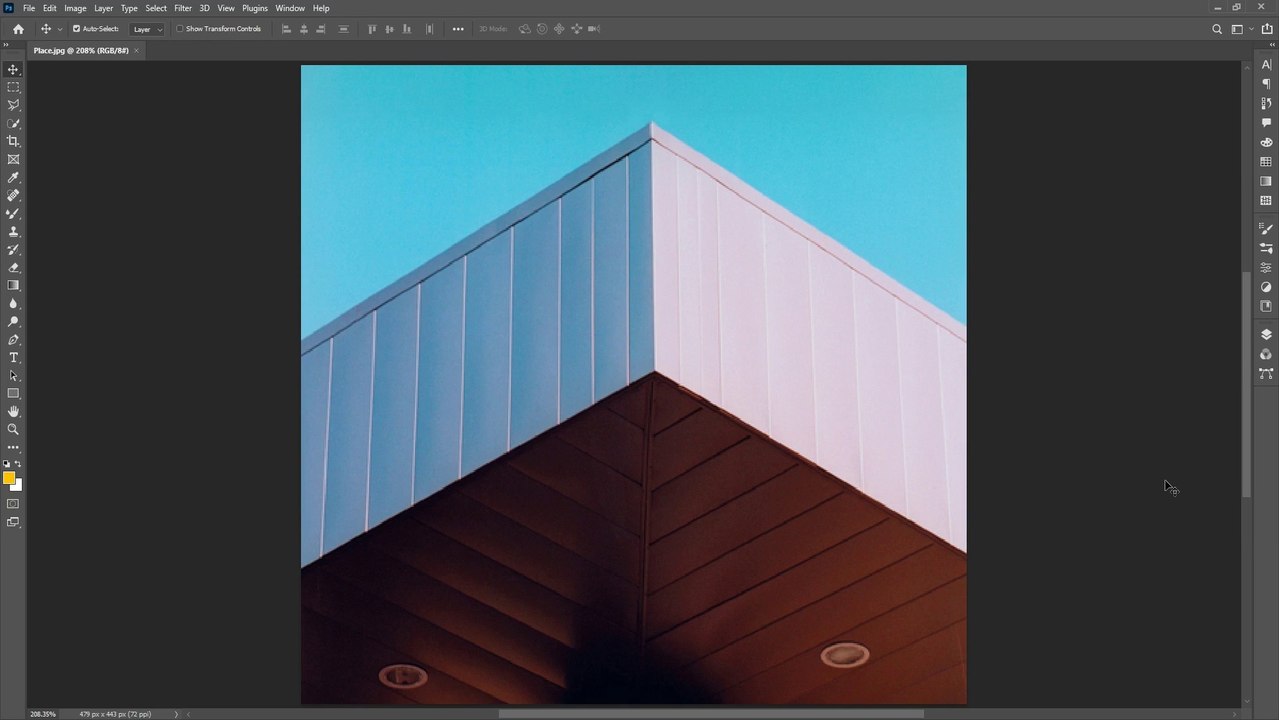The height and width of the screenshot is (720, 1279).
Task: Click the horizontal scrollbar thumb
Action: tap(711, 714)
